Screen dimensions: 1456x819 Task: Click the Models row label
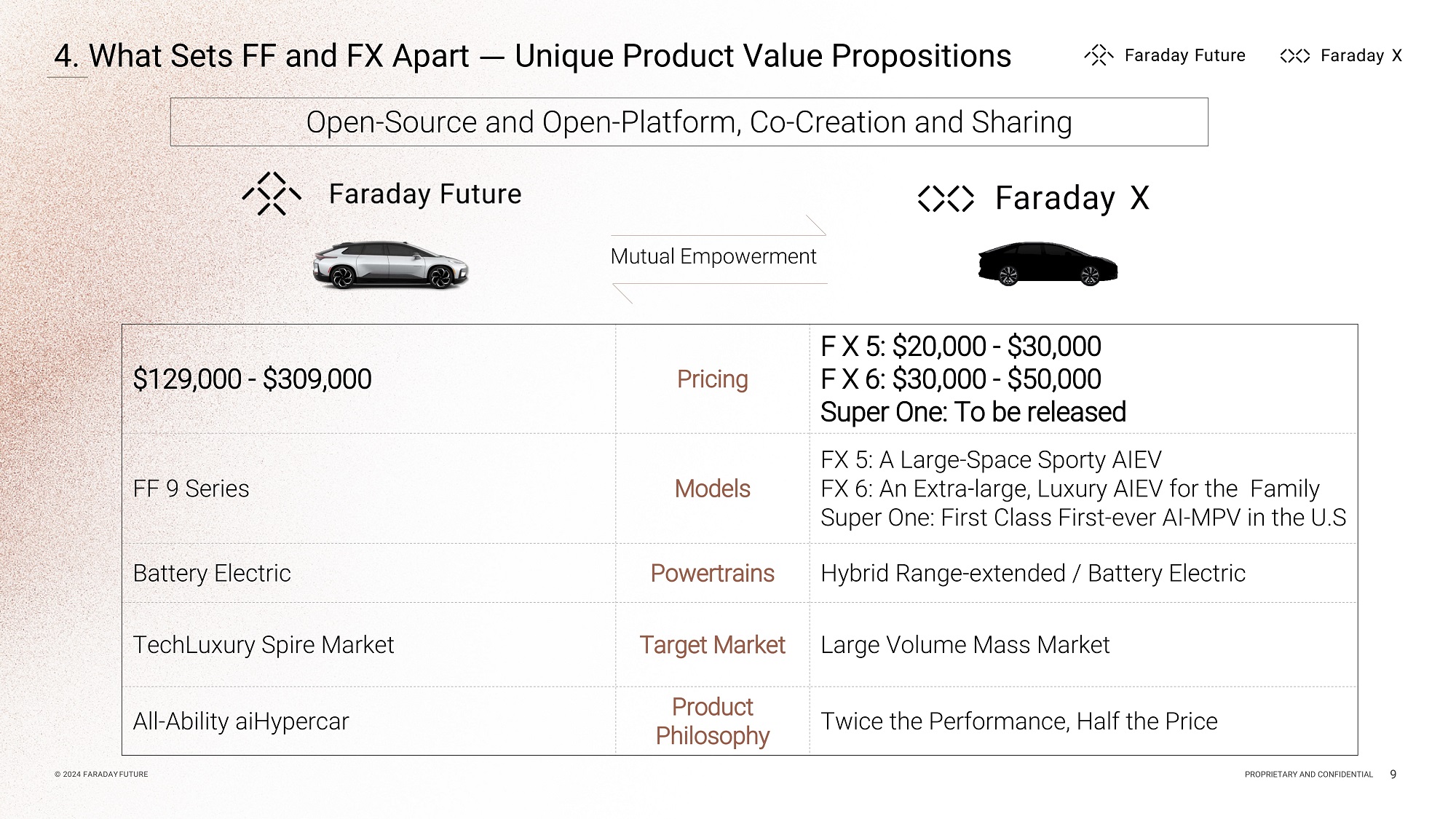click(x=712, y=488)
